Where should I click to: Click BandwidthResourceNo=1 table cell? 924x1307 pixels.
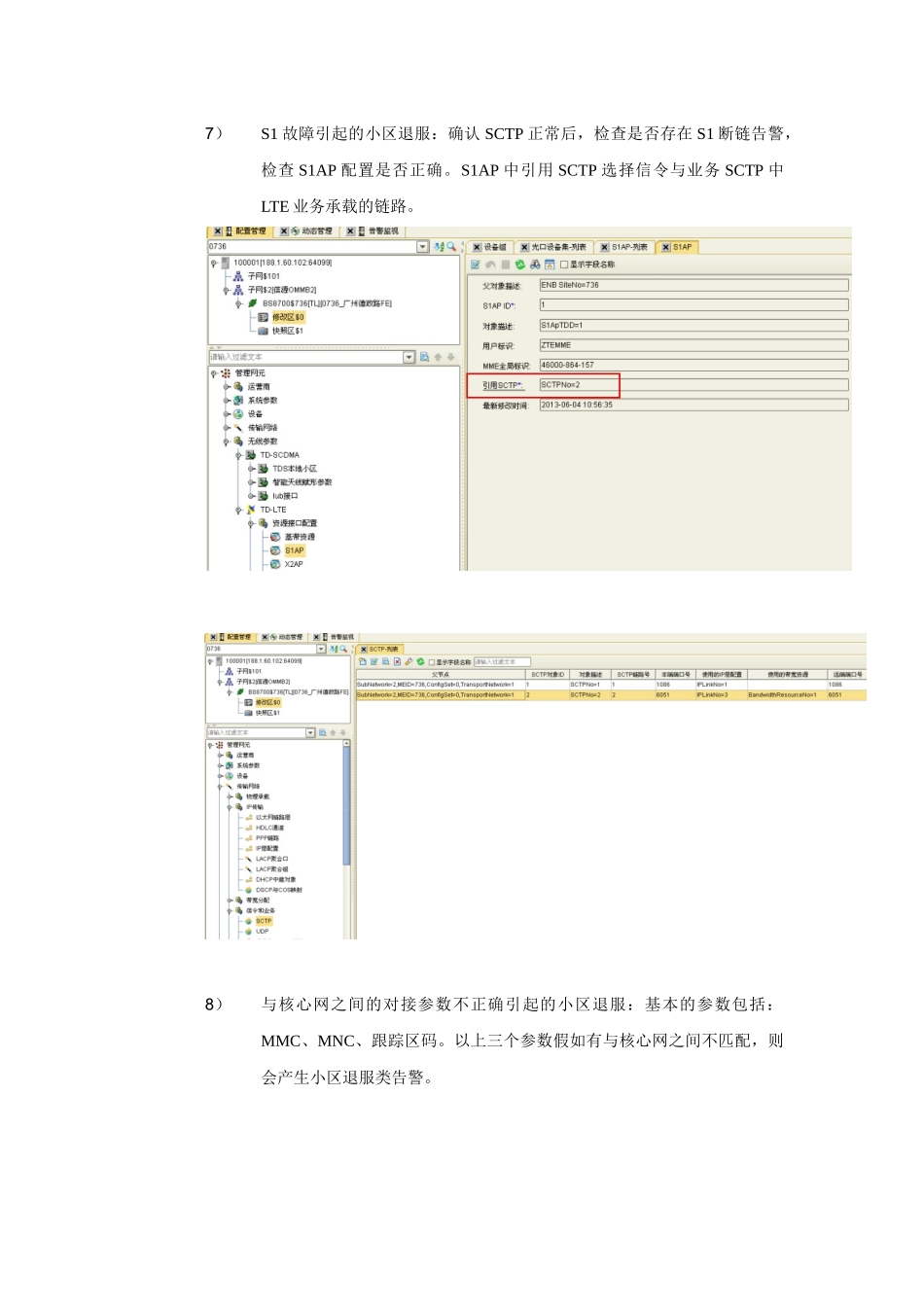(786, 695)
